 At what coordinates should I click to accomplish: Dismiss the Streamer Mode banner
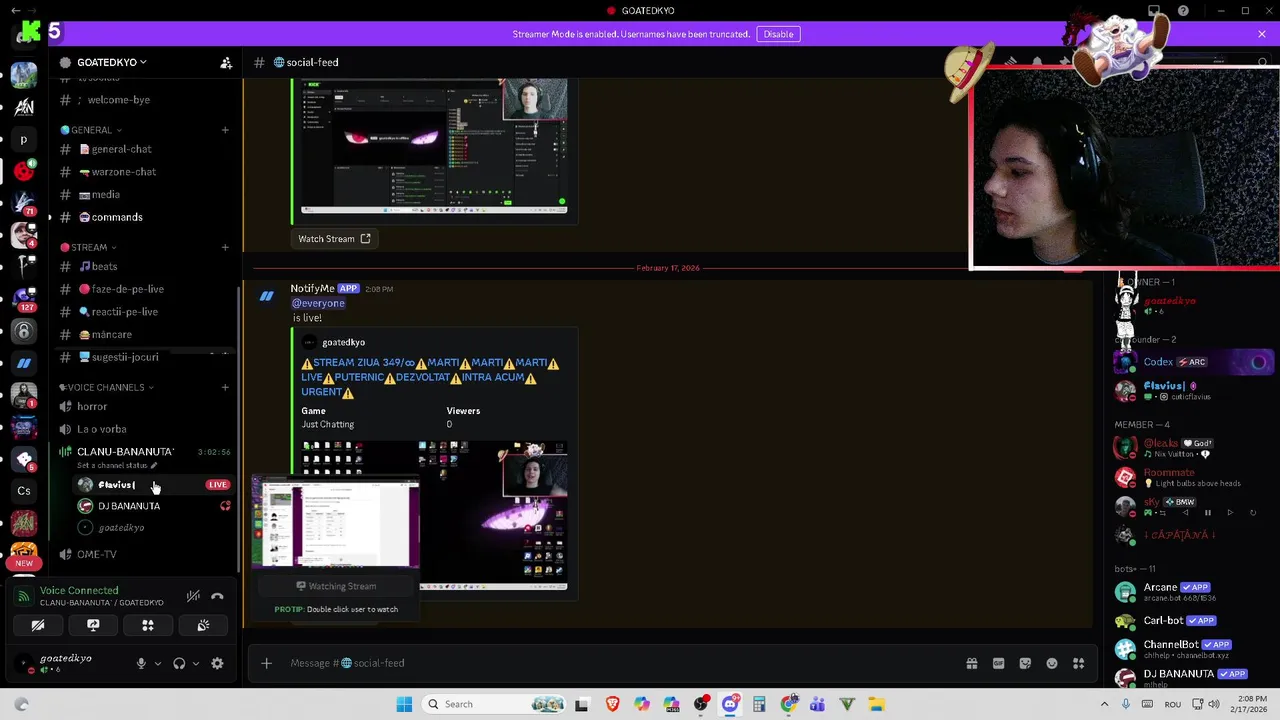tap(1262, 34)
